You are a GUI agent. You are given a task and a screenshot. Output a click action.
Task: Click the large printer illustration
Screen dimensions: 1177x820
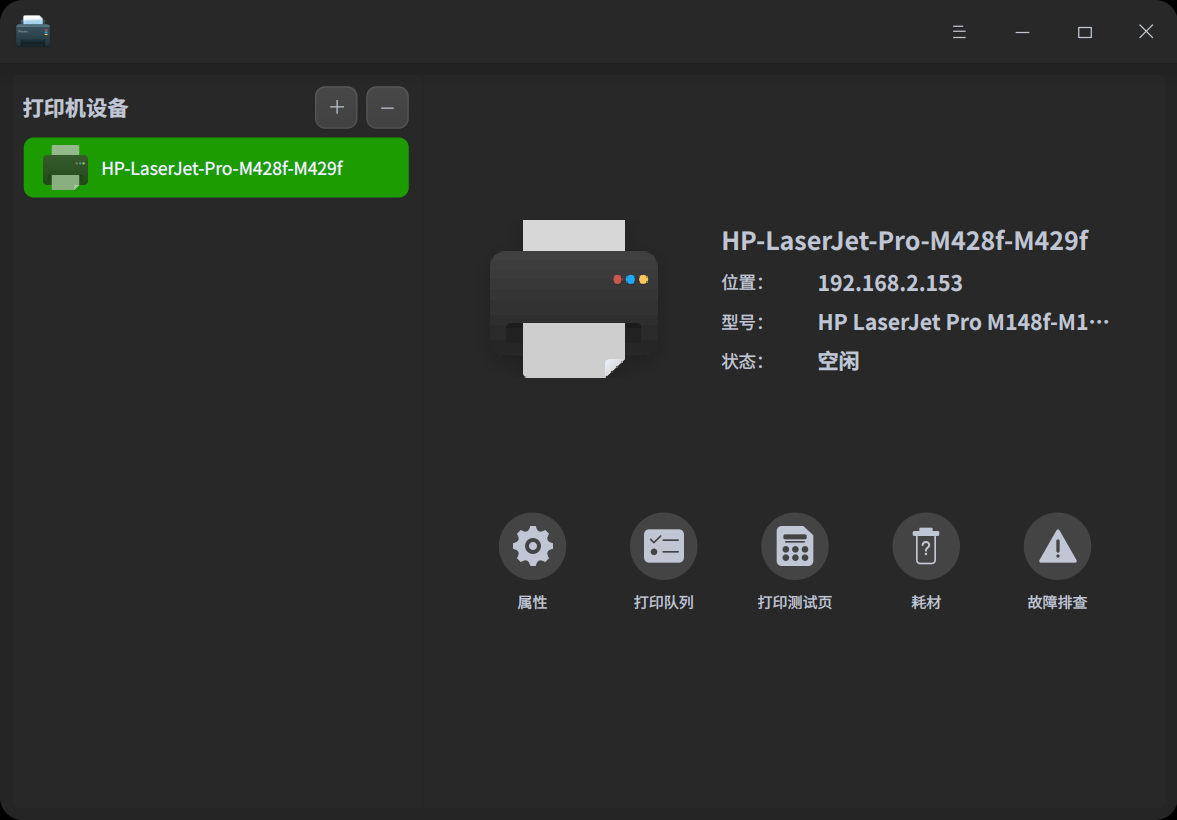[574, 299]
